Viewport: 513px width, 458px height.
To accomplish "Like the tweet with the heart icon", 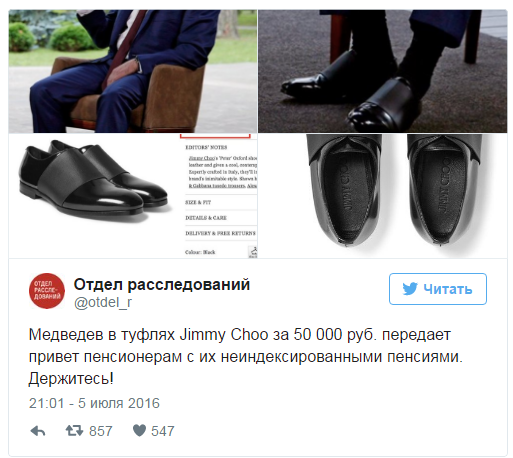I will tap(139, 430).
